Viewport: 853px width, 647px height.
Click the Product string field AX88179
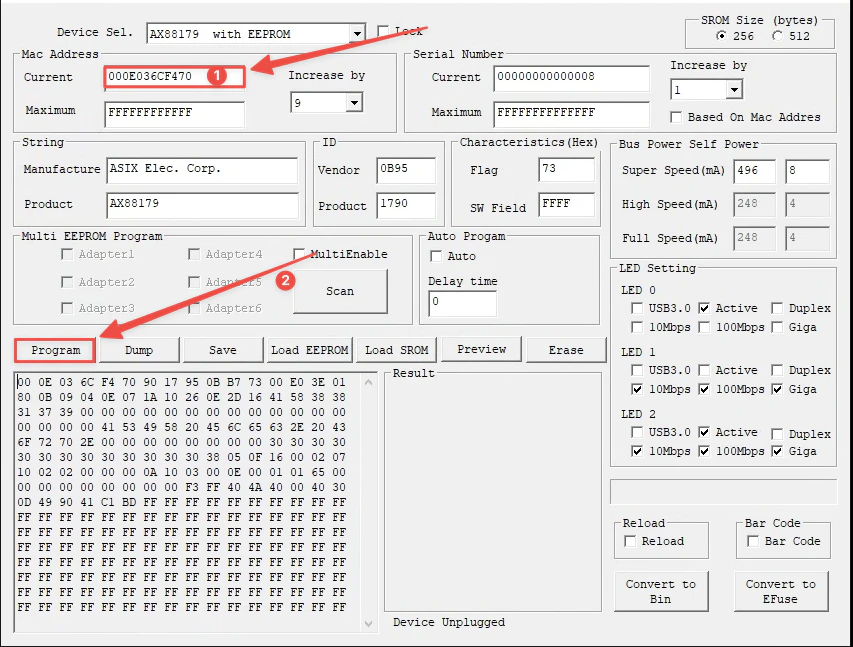202,205
